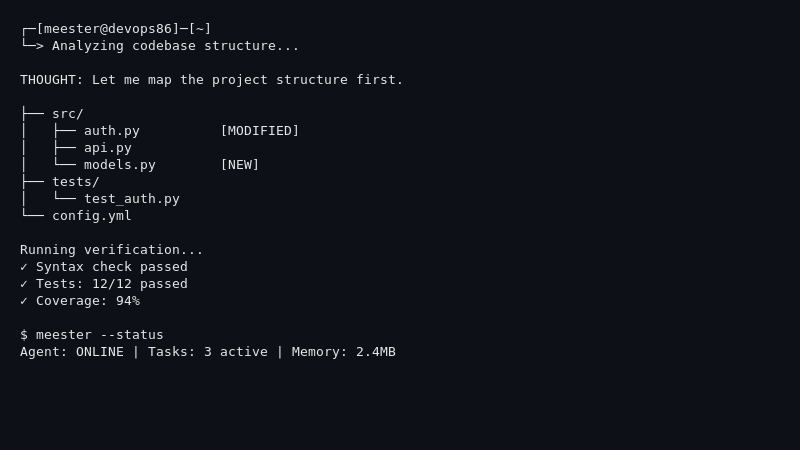Click test_auth.py under tests folder
Viewport: 800px width, 450px height.
[x=132, y=199]
